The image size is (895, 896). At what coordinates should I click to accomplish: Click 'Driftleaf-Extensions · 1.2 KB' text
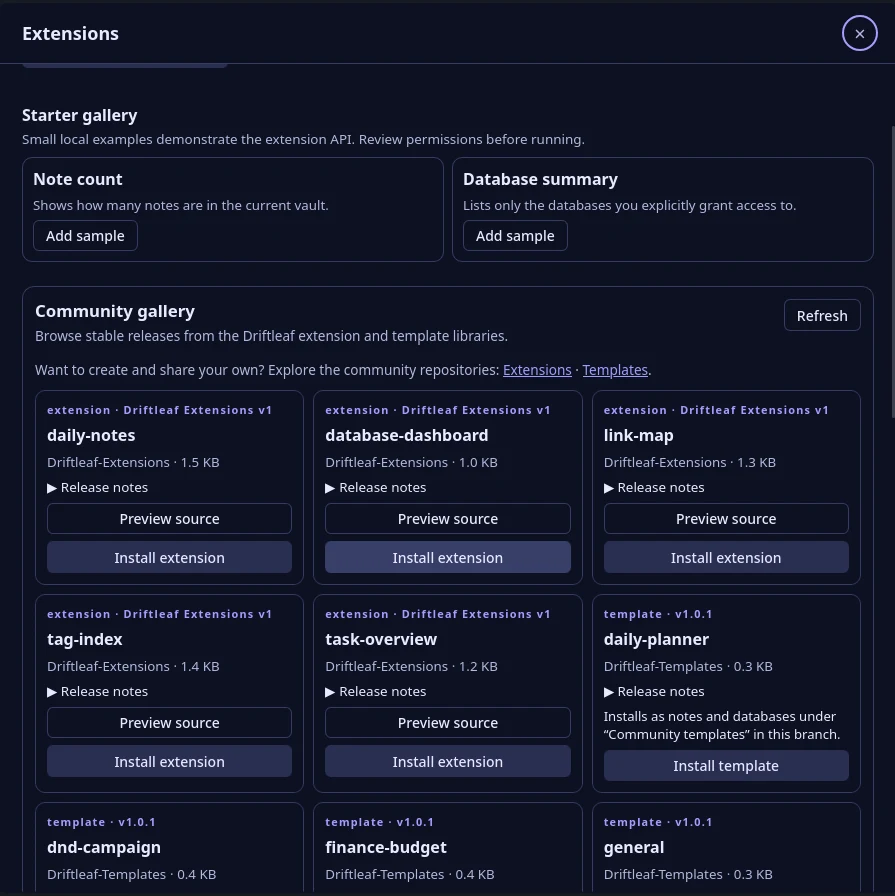(x=411, y=666)
